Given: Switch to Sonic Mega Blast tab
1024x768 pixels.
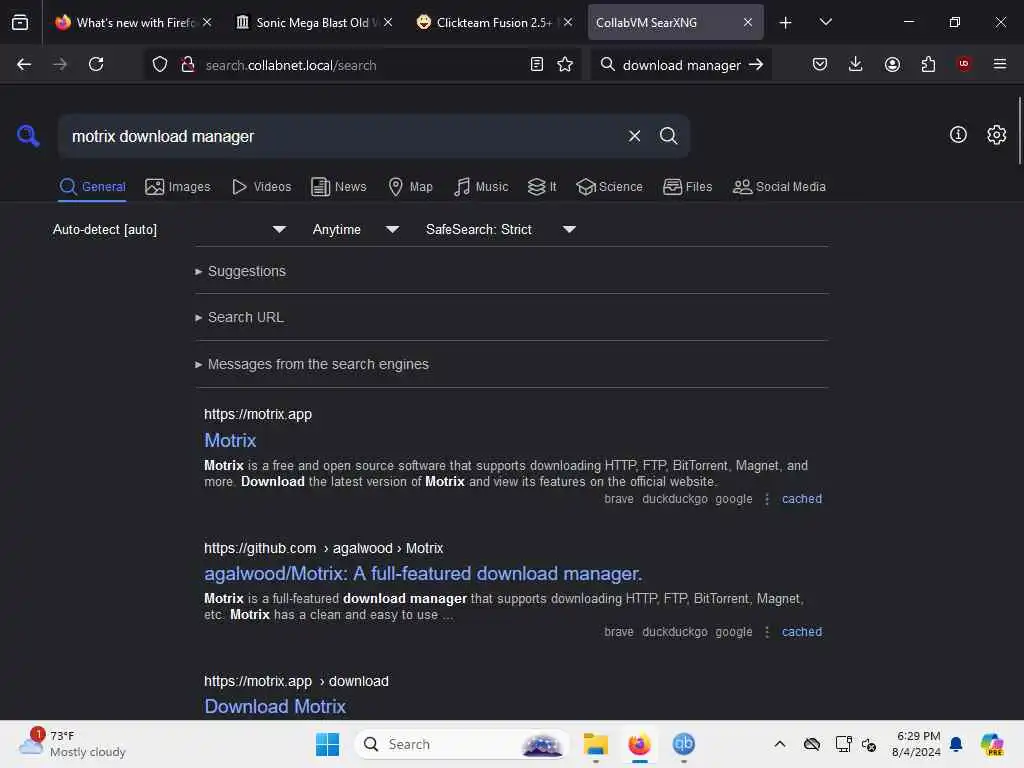Looking at the screenshot, I should pyautogui.click(x=313, y=22).
